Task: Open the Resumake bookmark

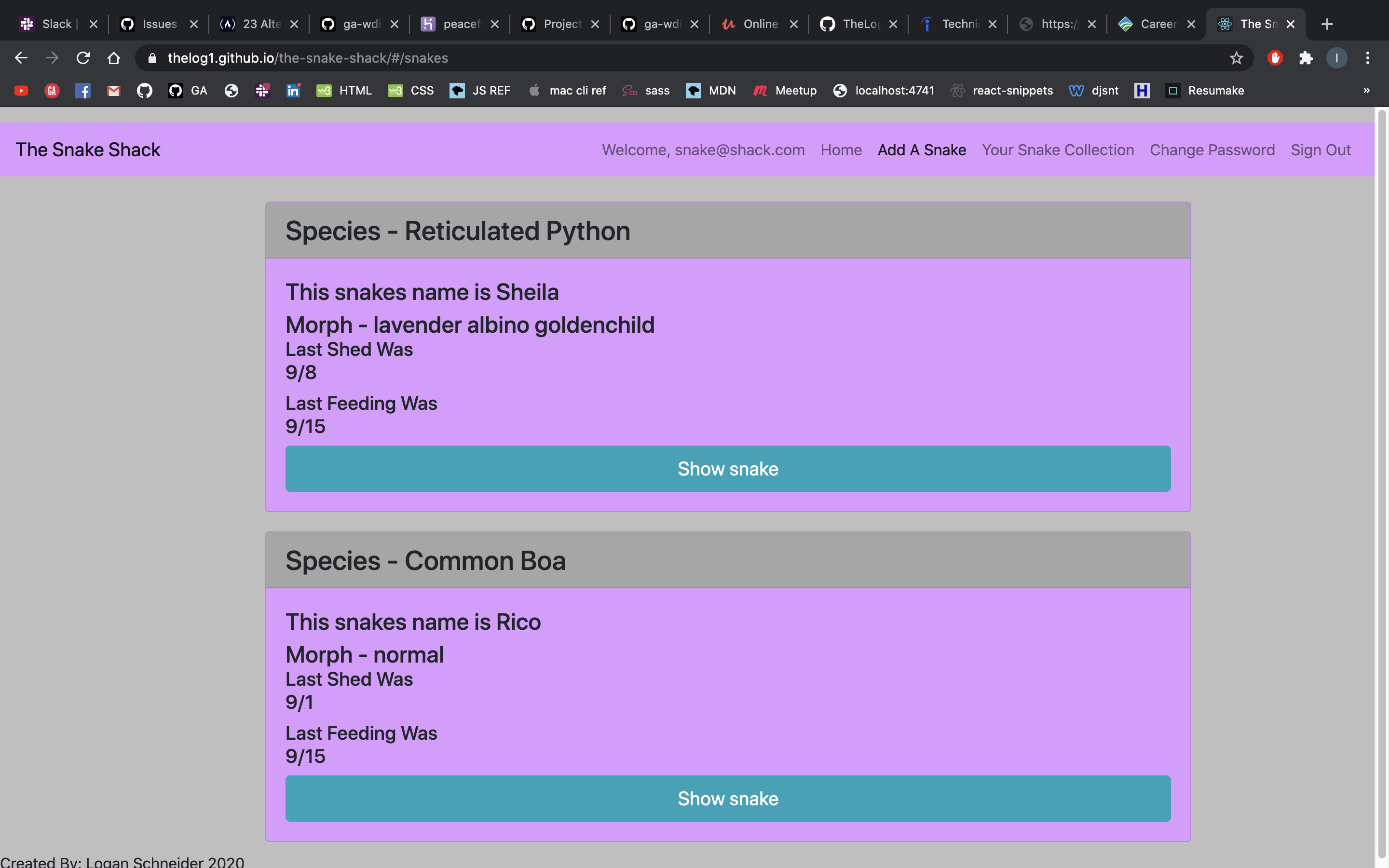Action: click(x=1205, y=91)
